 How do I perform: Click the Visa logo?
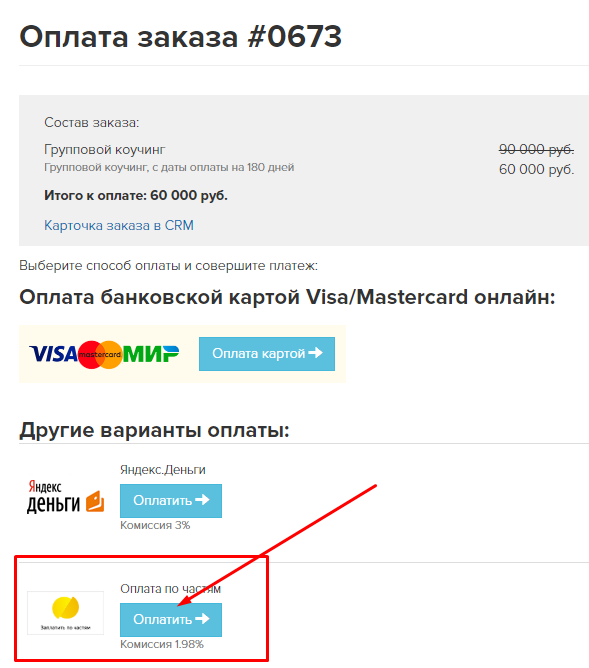point(53,354)
